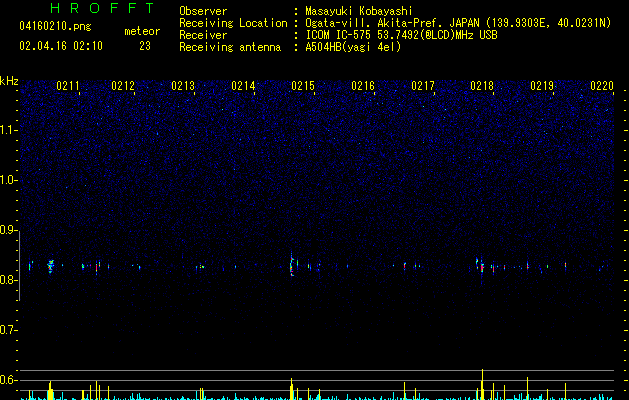Screen dimensions: 629x400
Task: Click the 0.7 kHz axis label
Action: (x=8, y=330)
